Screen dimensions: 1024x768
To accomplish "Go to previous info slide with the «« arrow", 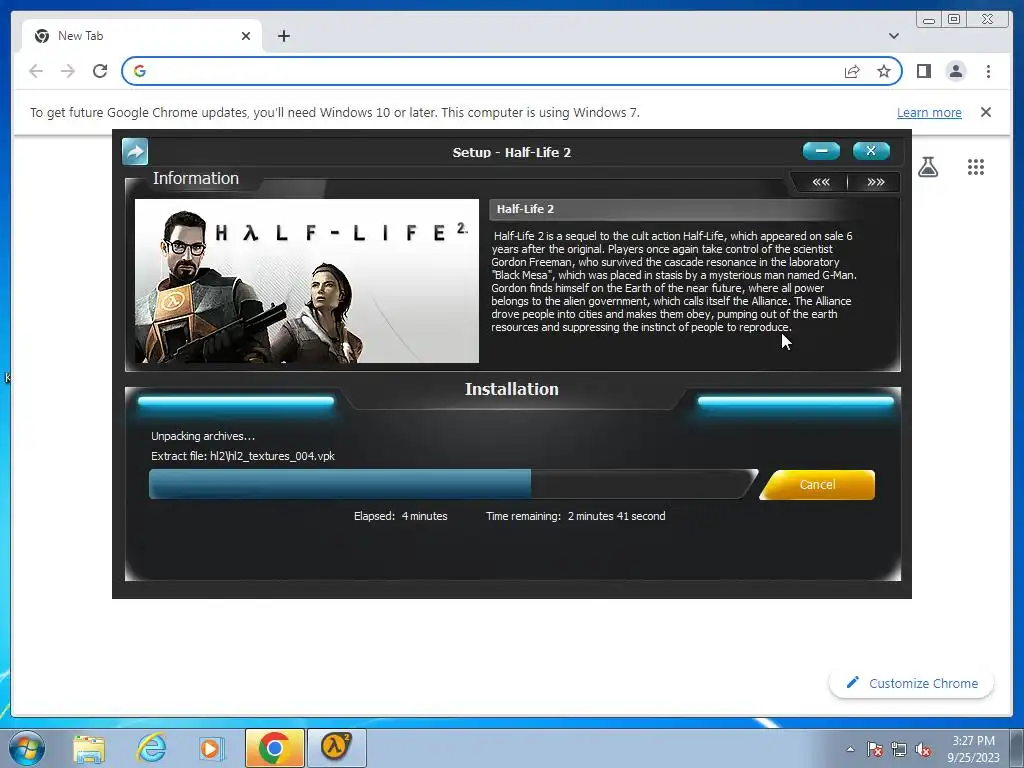I will point(821,182).
